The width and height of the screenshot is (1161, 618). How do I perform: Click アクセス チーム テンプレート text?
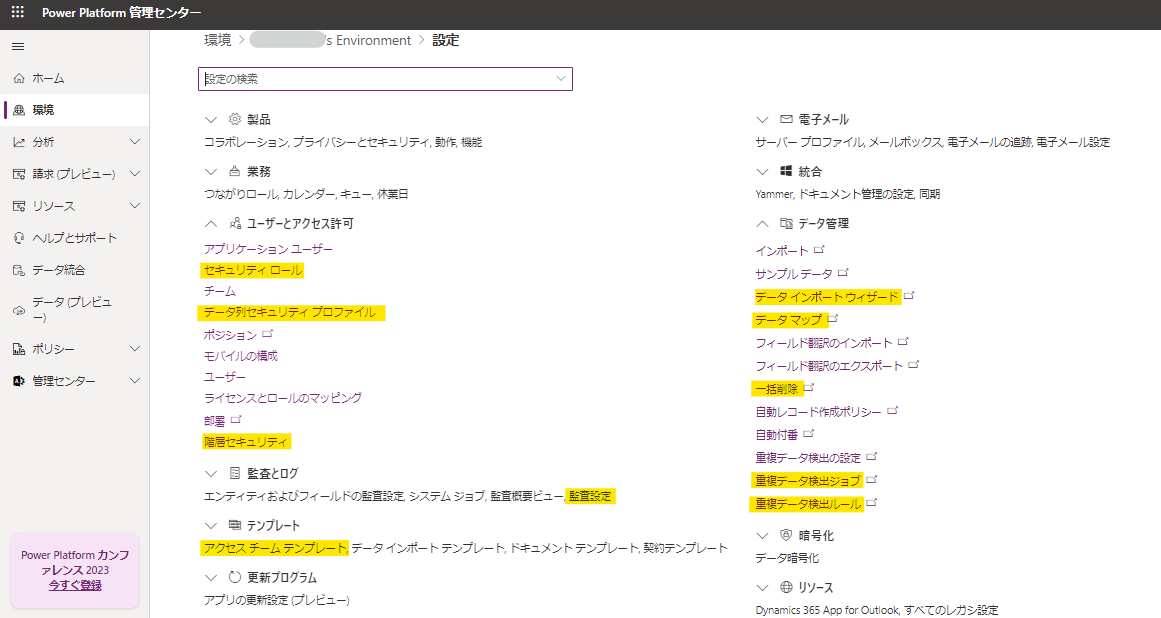coord(275,548)
